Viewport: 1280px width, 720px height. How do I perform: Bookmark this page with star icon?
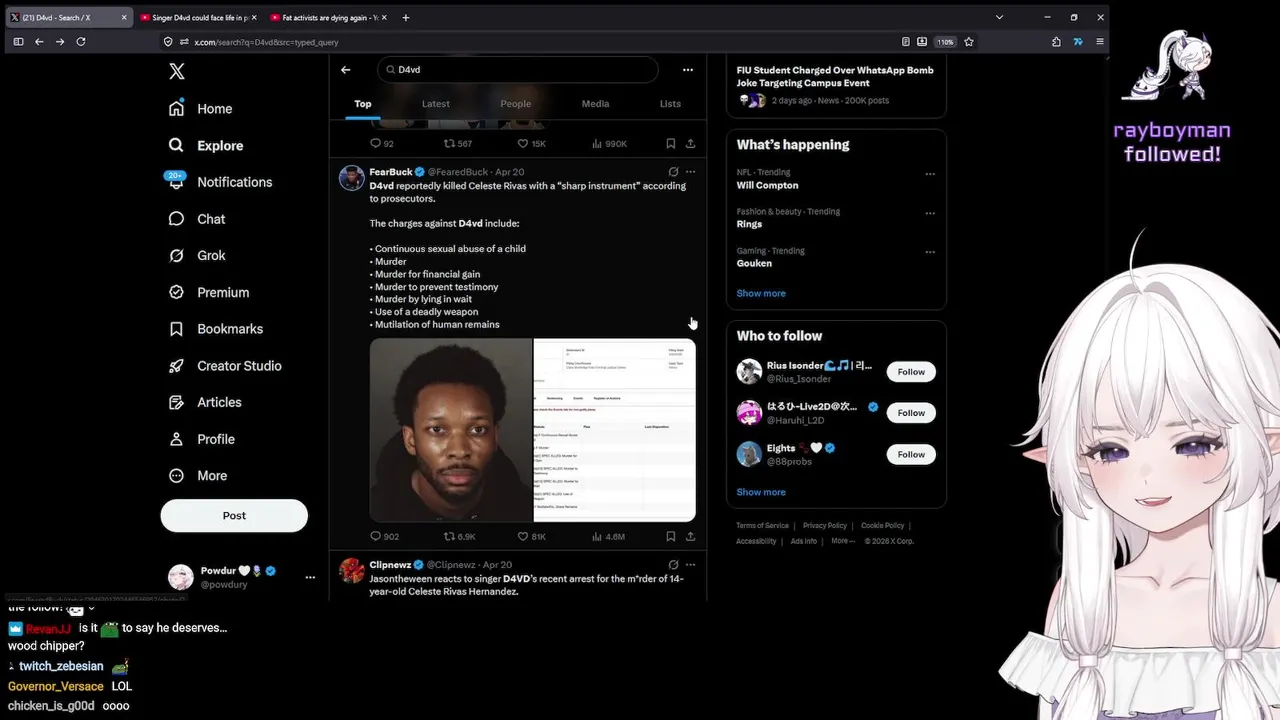coord(969,42)
